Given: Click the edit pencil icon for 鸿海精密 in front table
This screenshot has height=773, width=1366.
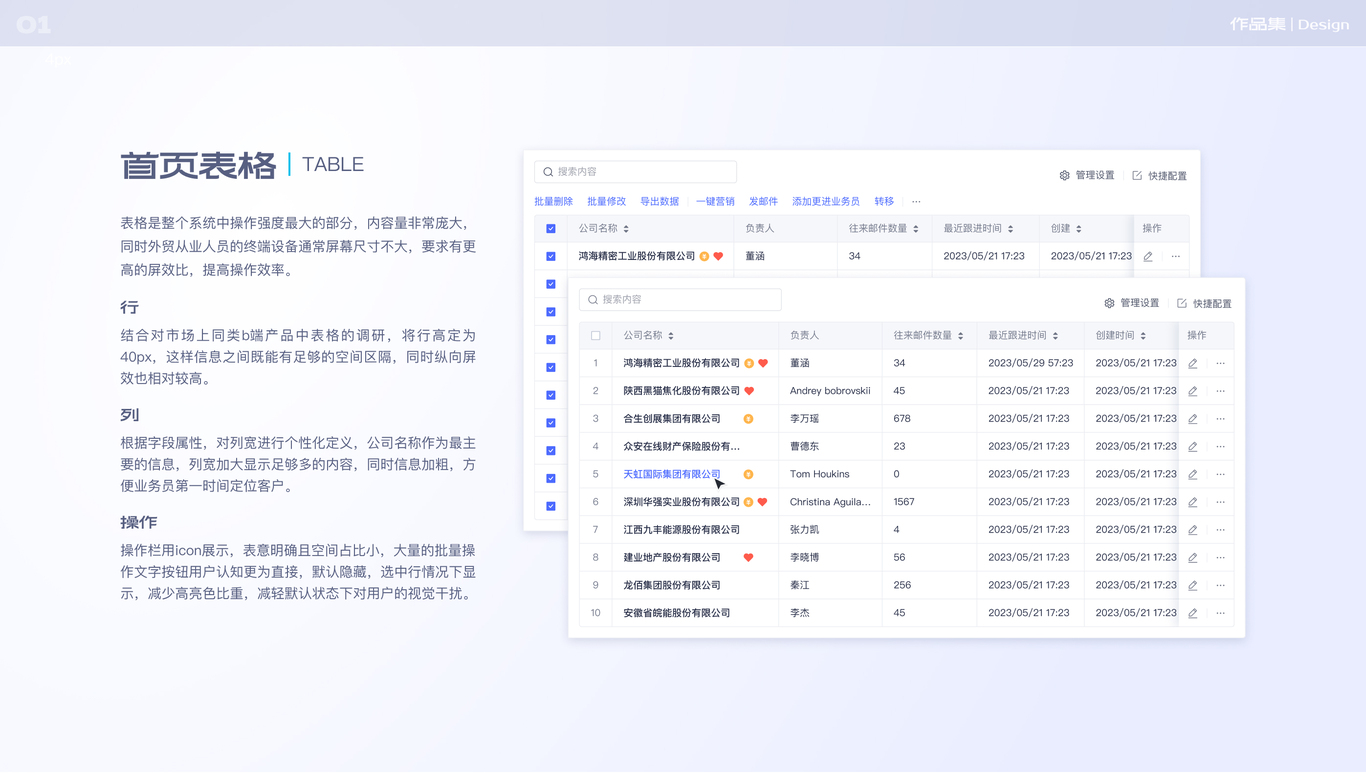Looking at the screenshot, I should (x=1193, y=364).
